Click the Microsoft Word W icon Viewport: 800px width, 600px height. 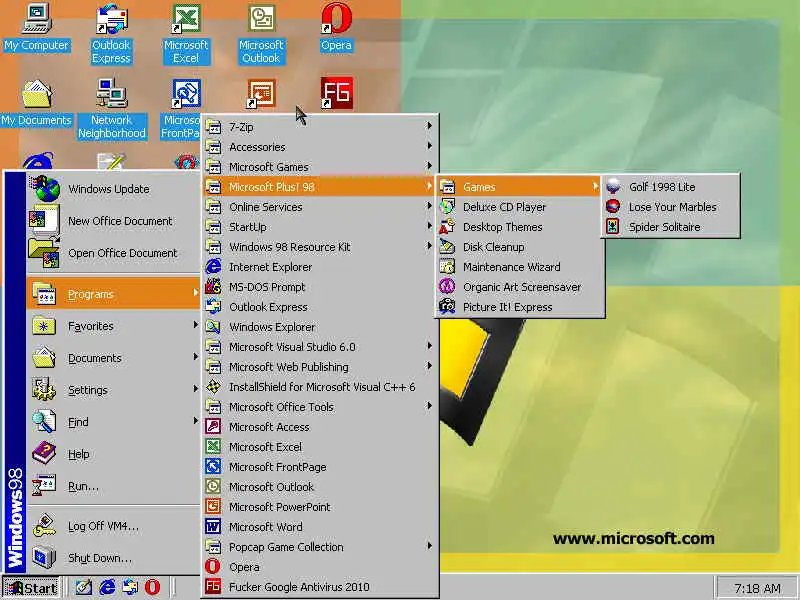tap(213, 527)
